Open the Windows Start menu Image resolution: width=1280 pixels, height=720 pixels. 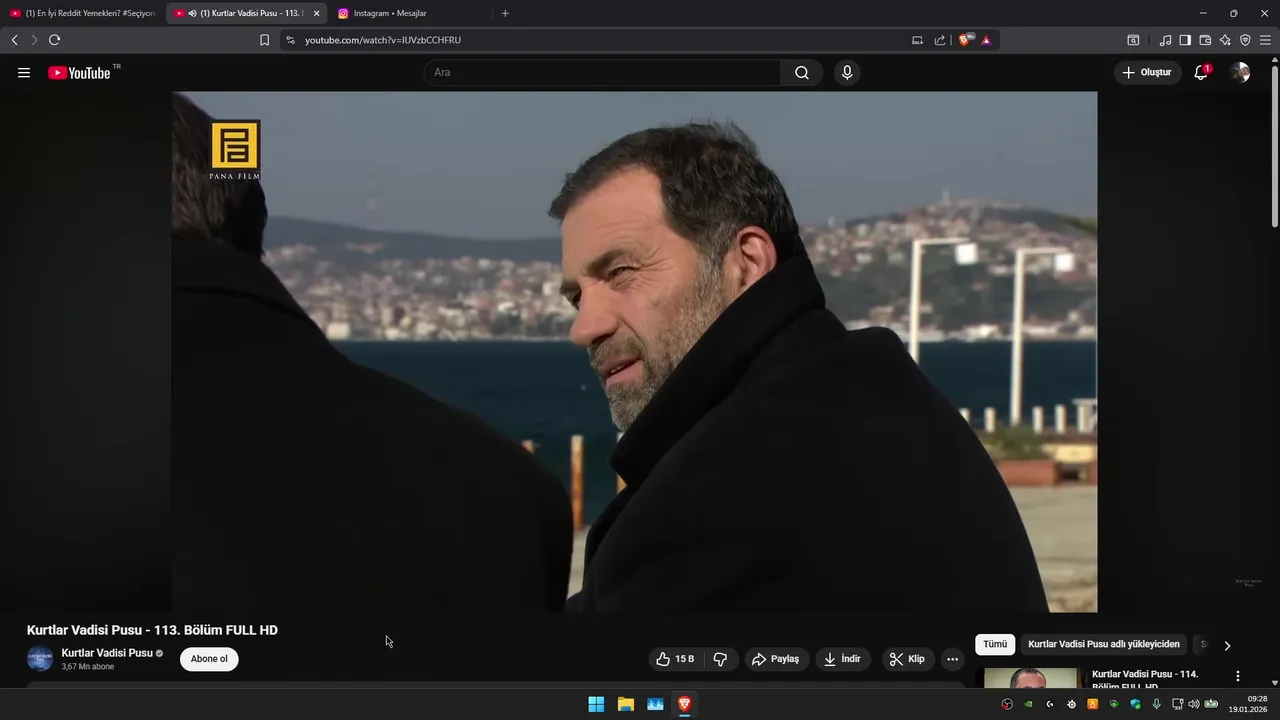point(596,704)
